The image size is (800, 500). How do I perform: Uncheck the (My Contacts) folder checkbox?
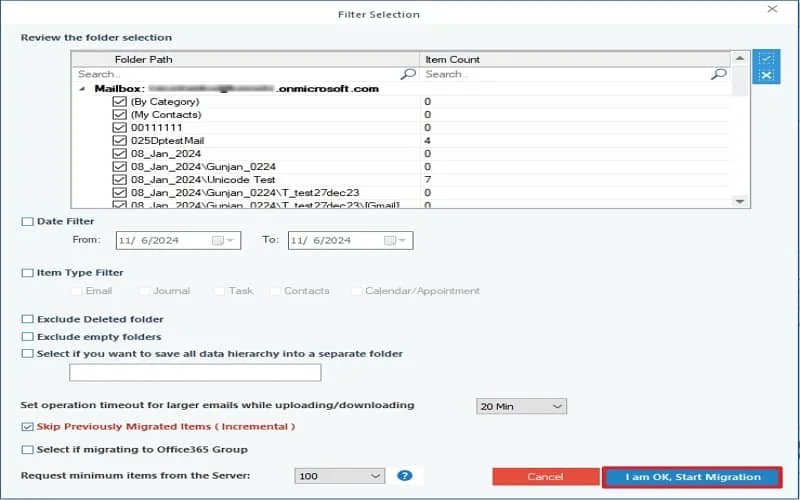tap(119, 114)
